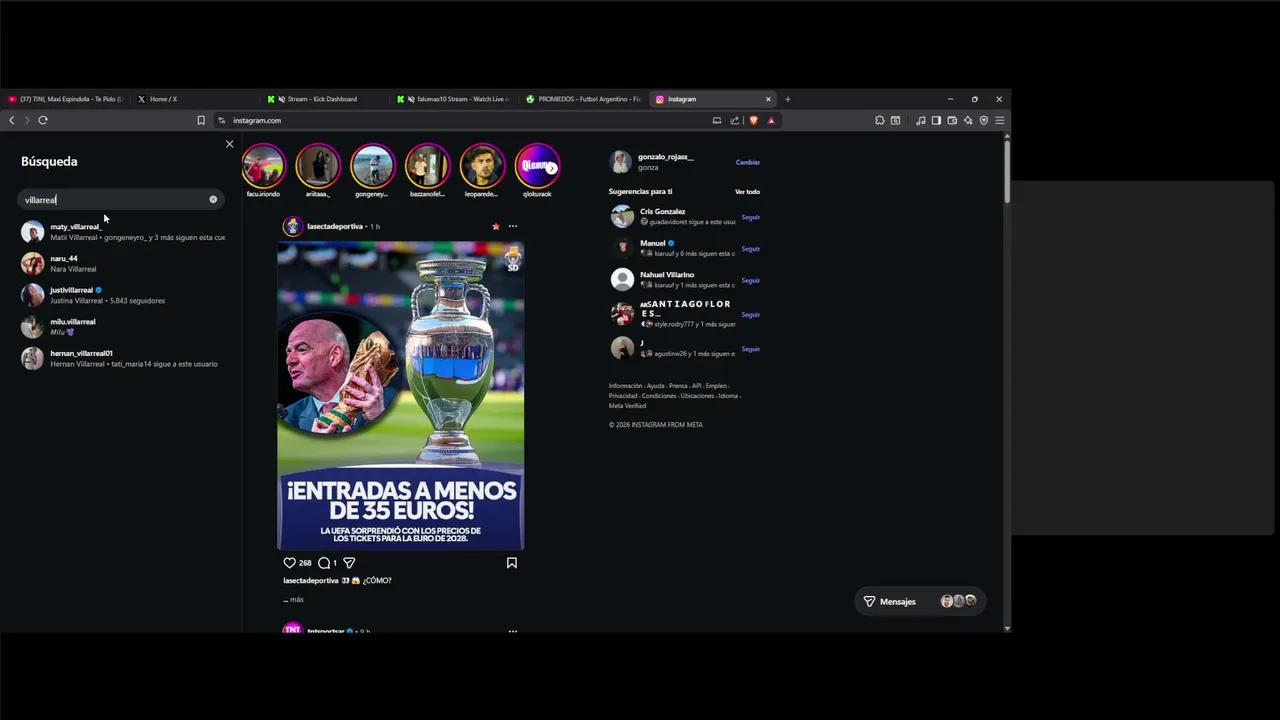The height and width of the screenshot is (720, 1280).
Task: Show next stories with arrow
Action: (551, 168)
